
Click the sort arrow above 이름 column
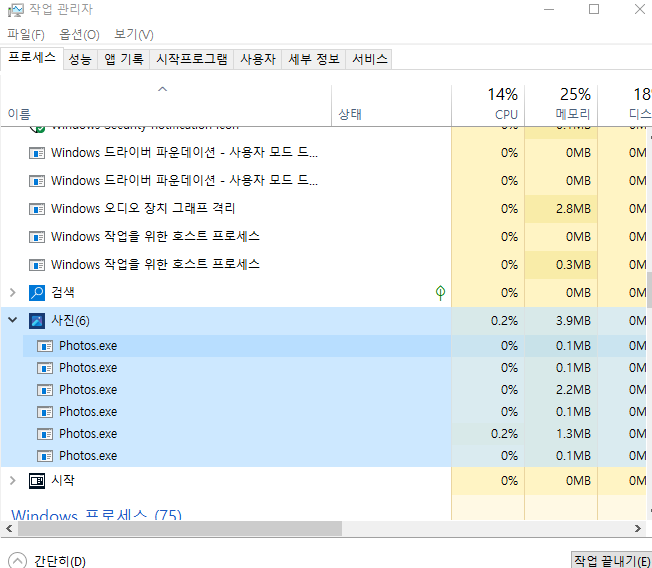tap(163, 89)
